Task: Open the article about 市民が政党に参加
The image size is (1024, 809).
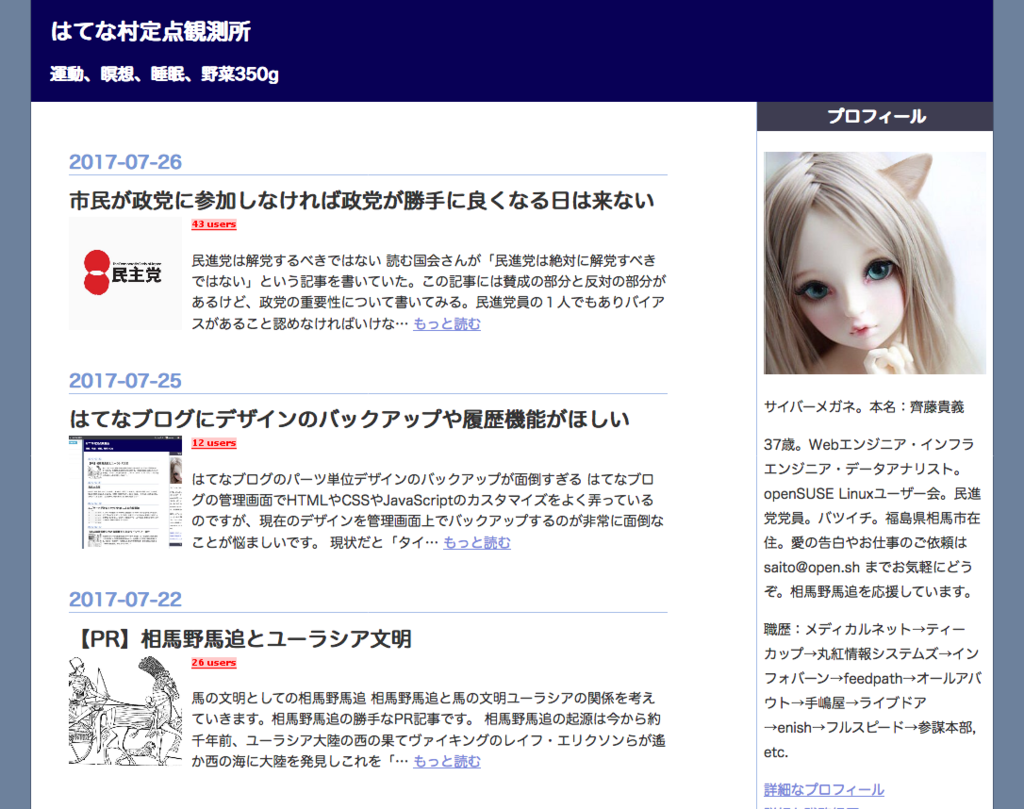Action: click(359, 199)
